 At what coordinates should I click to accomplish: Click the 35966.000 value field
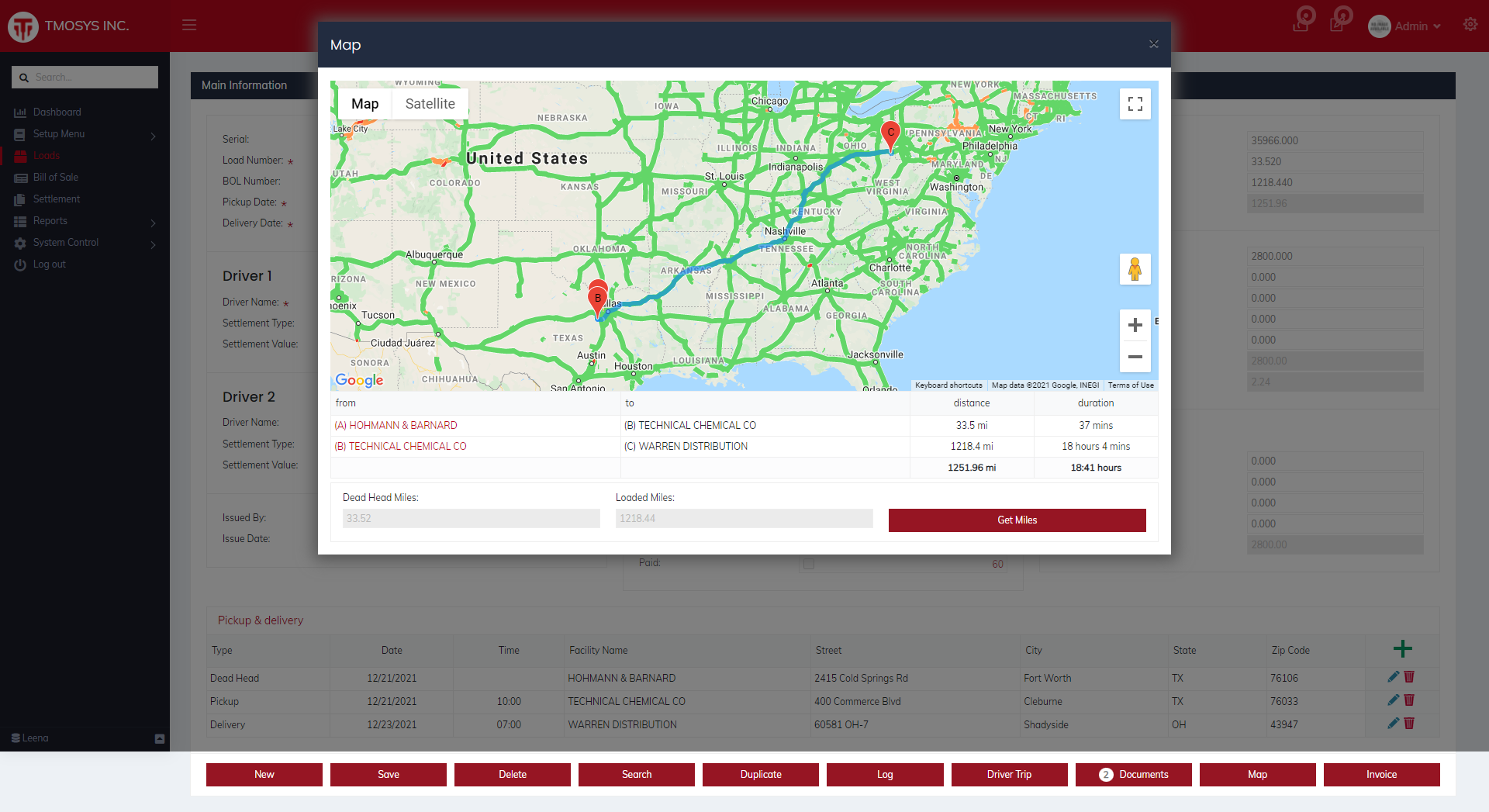point(1335,140)
